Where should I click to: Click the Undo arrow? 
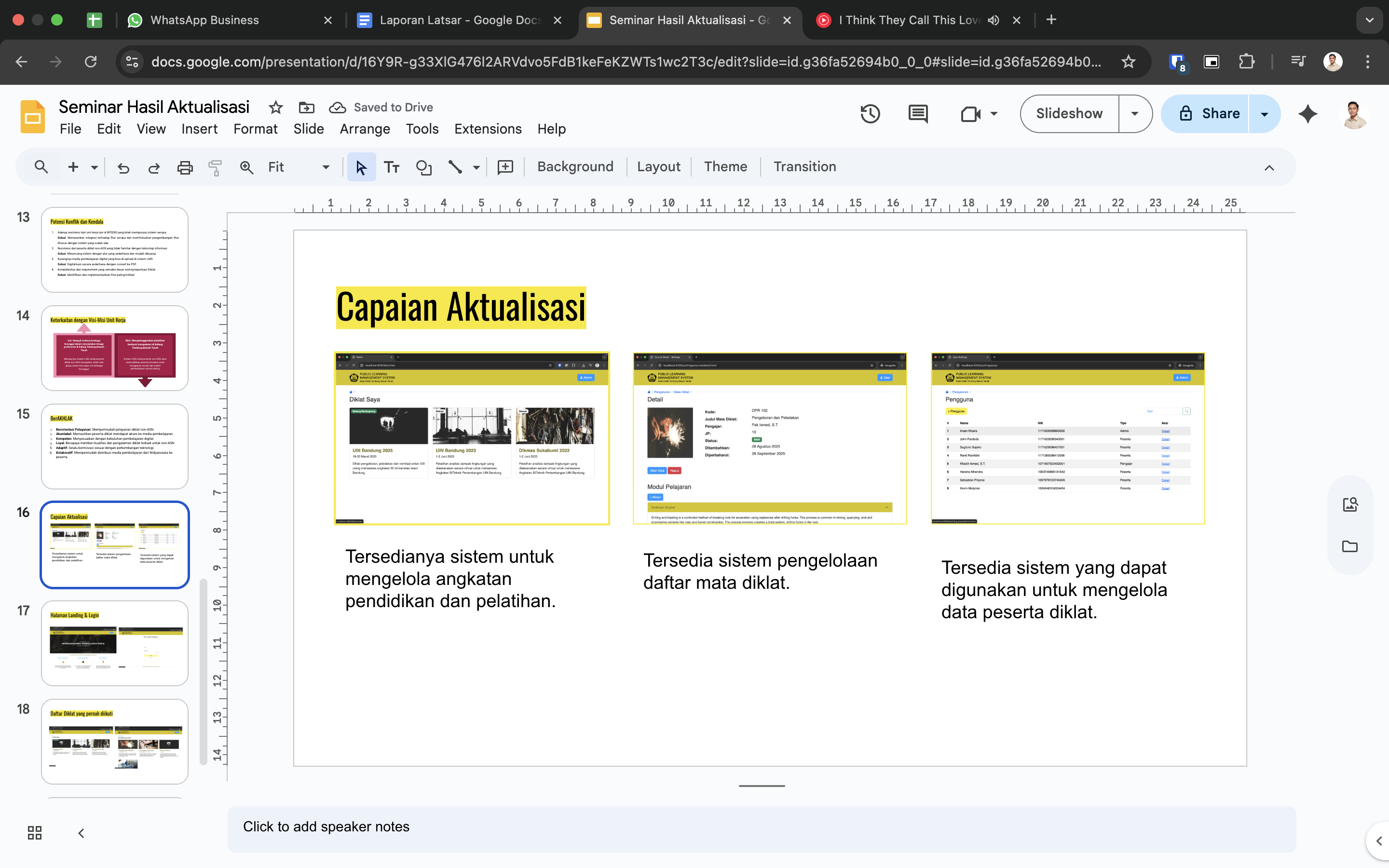click(x=123, y=167)
